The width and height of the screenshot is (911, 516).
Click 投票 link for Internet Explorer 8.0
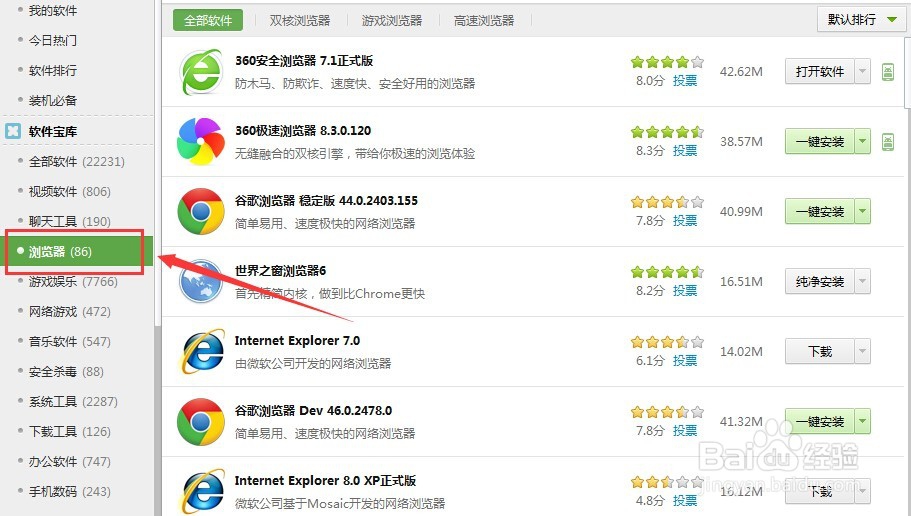(x=685, y=500)
